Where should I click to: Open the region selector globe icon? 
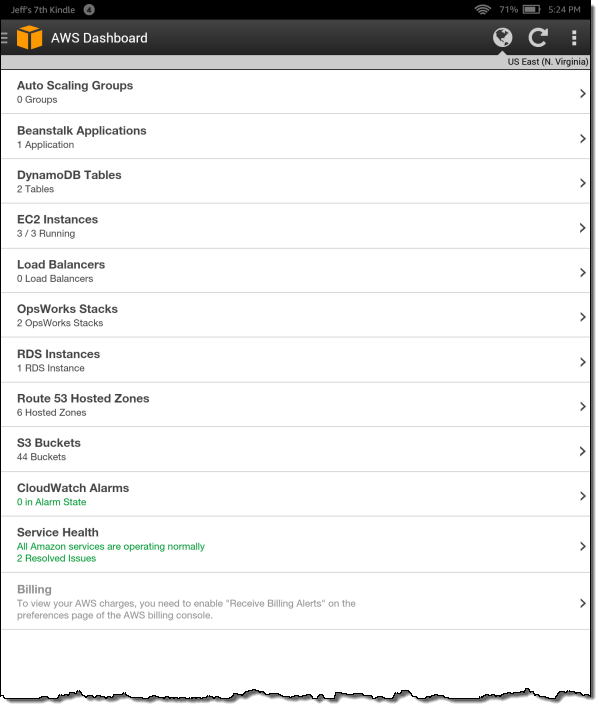(503, 38)
